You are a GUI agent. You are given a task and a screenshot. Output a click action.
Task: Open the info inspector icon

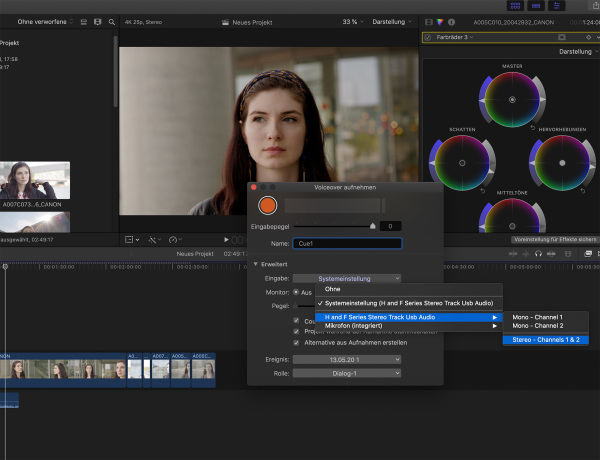pos(452,22)
